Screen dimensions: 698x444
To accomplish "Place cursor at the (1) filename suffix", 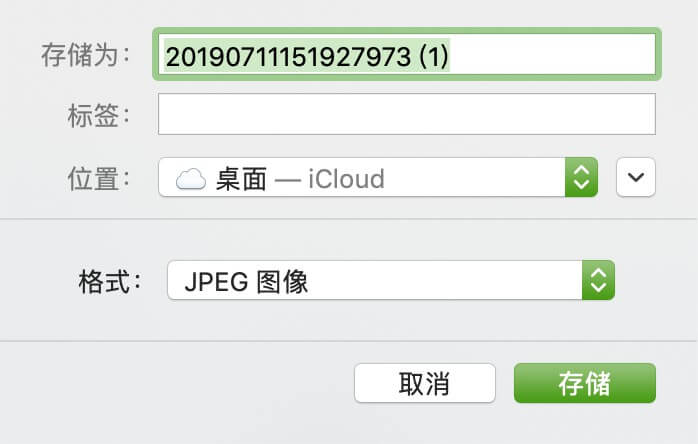I will pyautogui.click(x=434, y=57).
